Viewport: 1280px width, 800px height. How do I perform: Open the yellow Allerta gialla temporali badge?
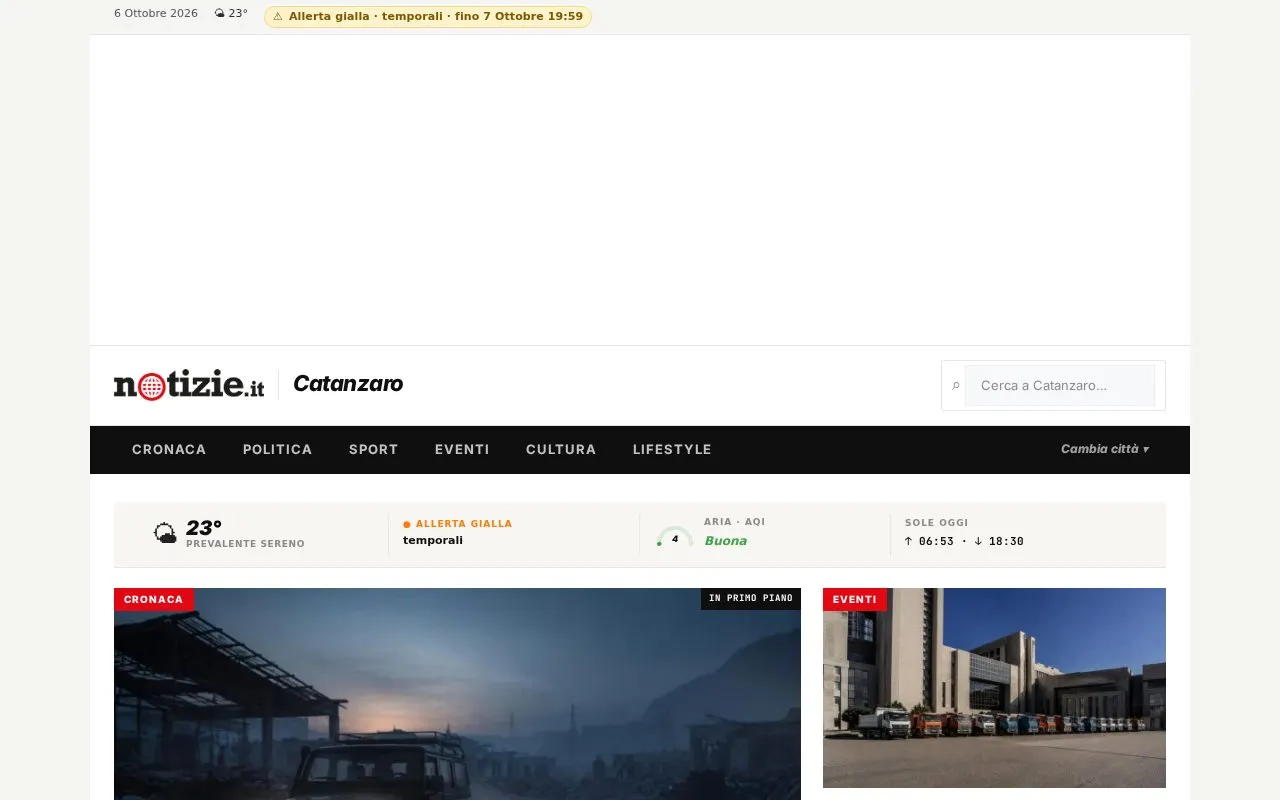tap(428, 17)
